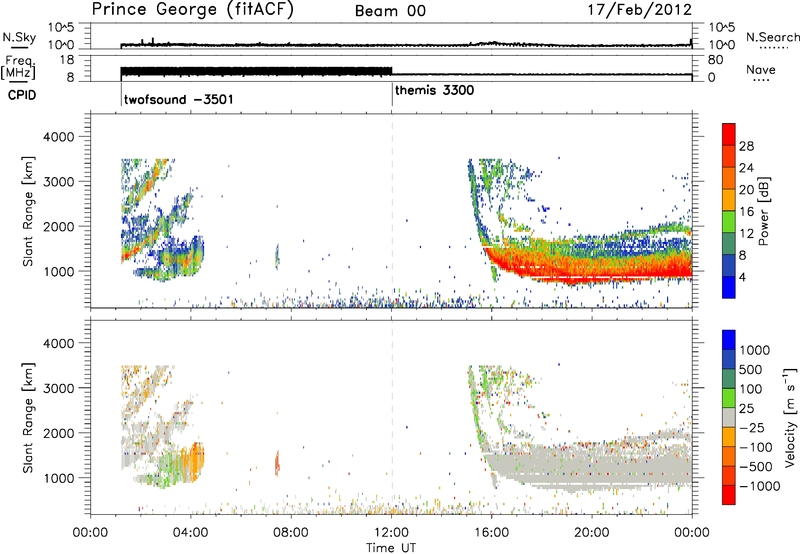The width and height of the screenshot is (800, 554).
Task: Pick the blue 4–8 dB power swatch
Action: pos(729,265)
